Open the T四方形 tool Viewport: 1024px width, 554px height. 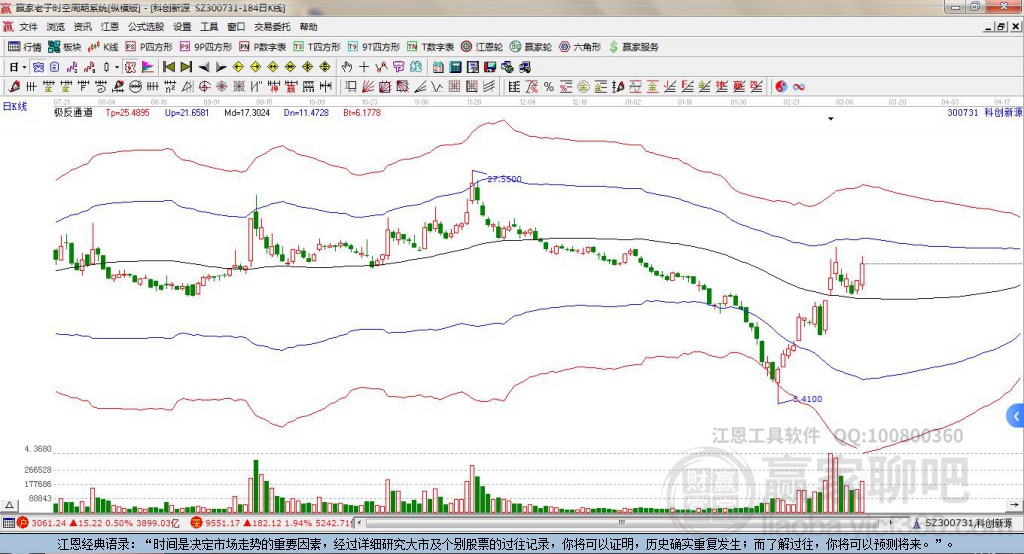317,47
